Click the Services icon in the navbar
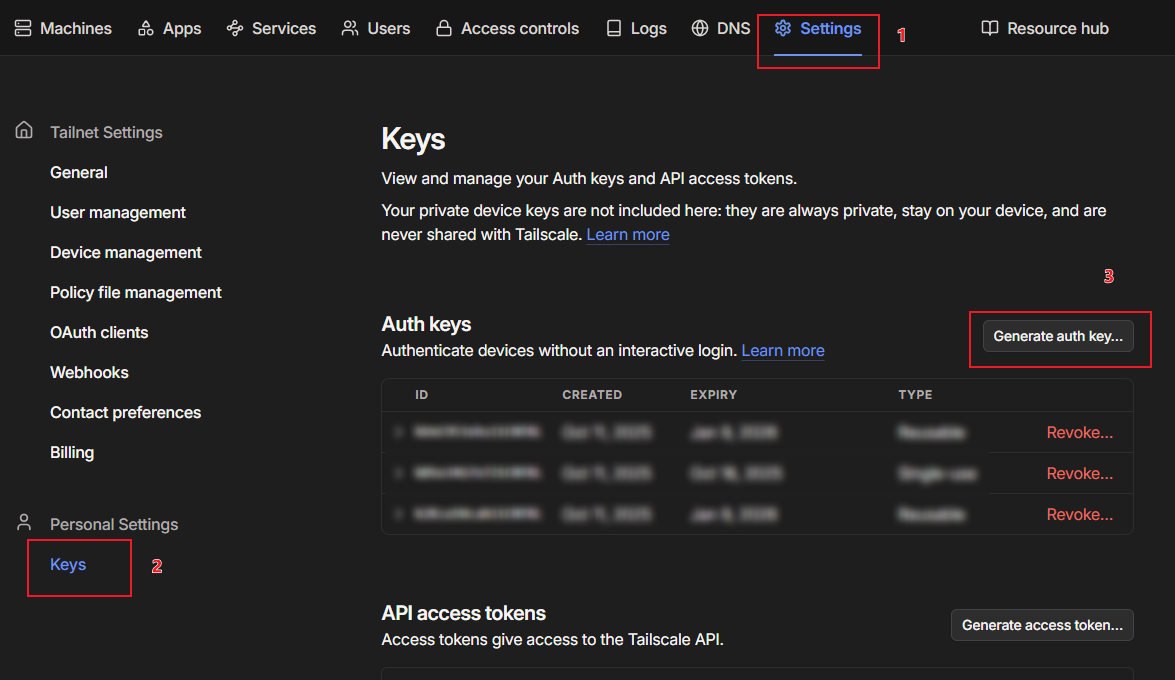 coord(235,28)
